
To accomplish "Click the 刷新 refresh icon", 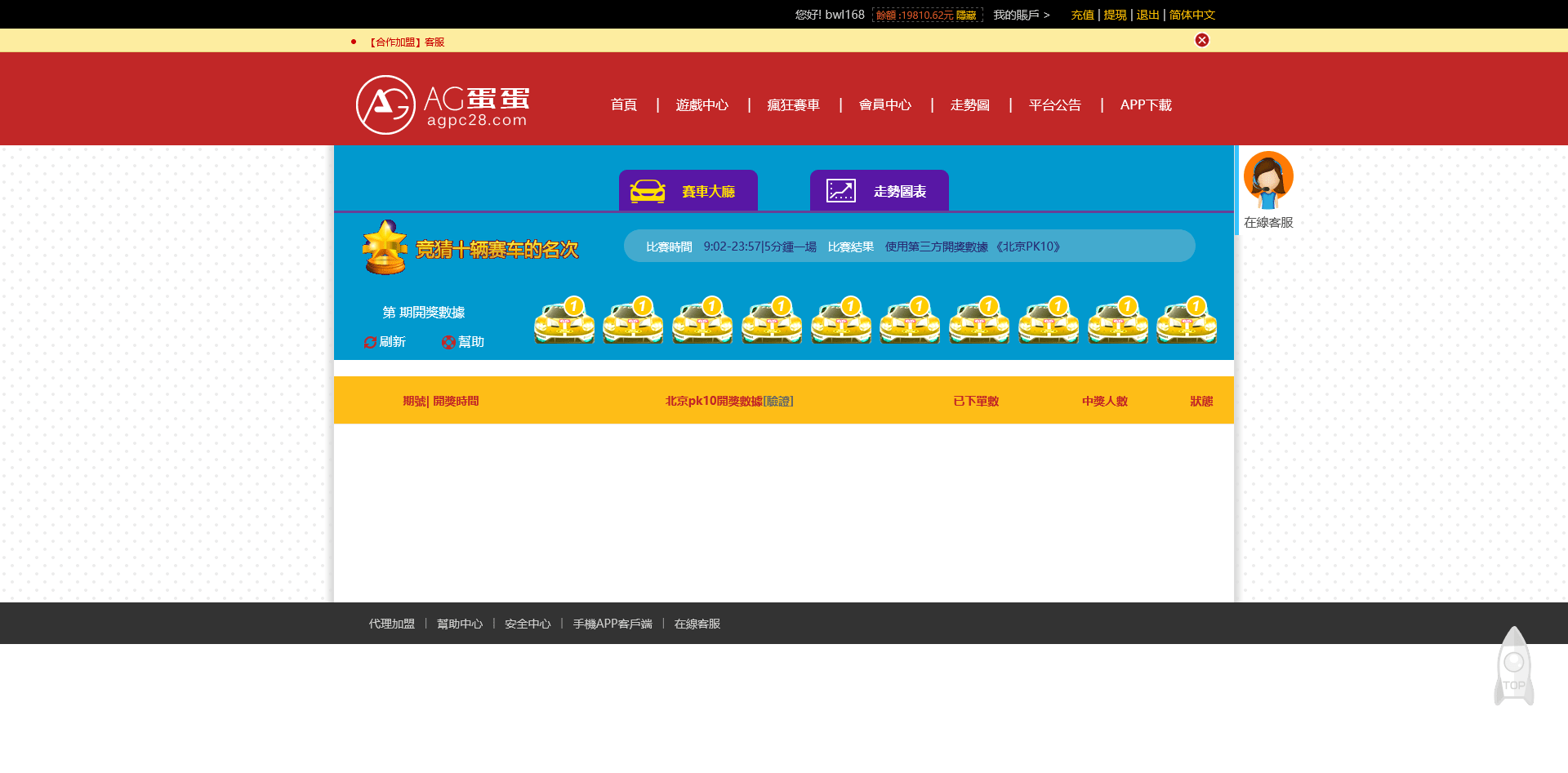I will click(x=371, y=342).
